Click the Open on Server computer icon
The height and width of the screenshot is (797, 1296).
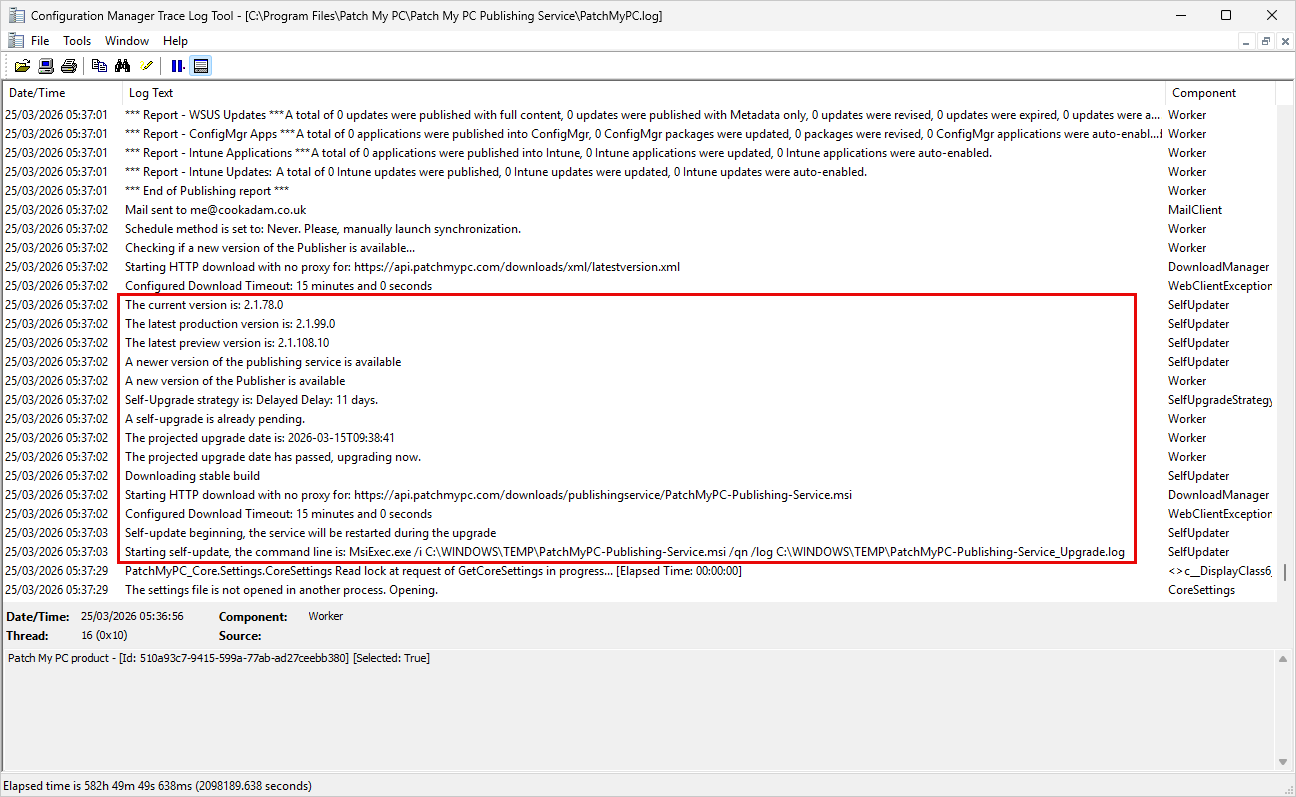46,66
